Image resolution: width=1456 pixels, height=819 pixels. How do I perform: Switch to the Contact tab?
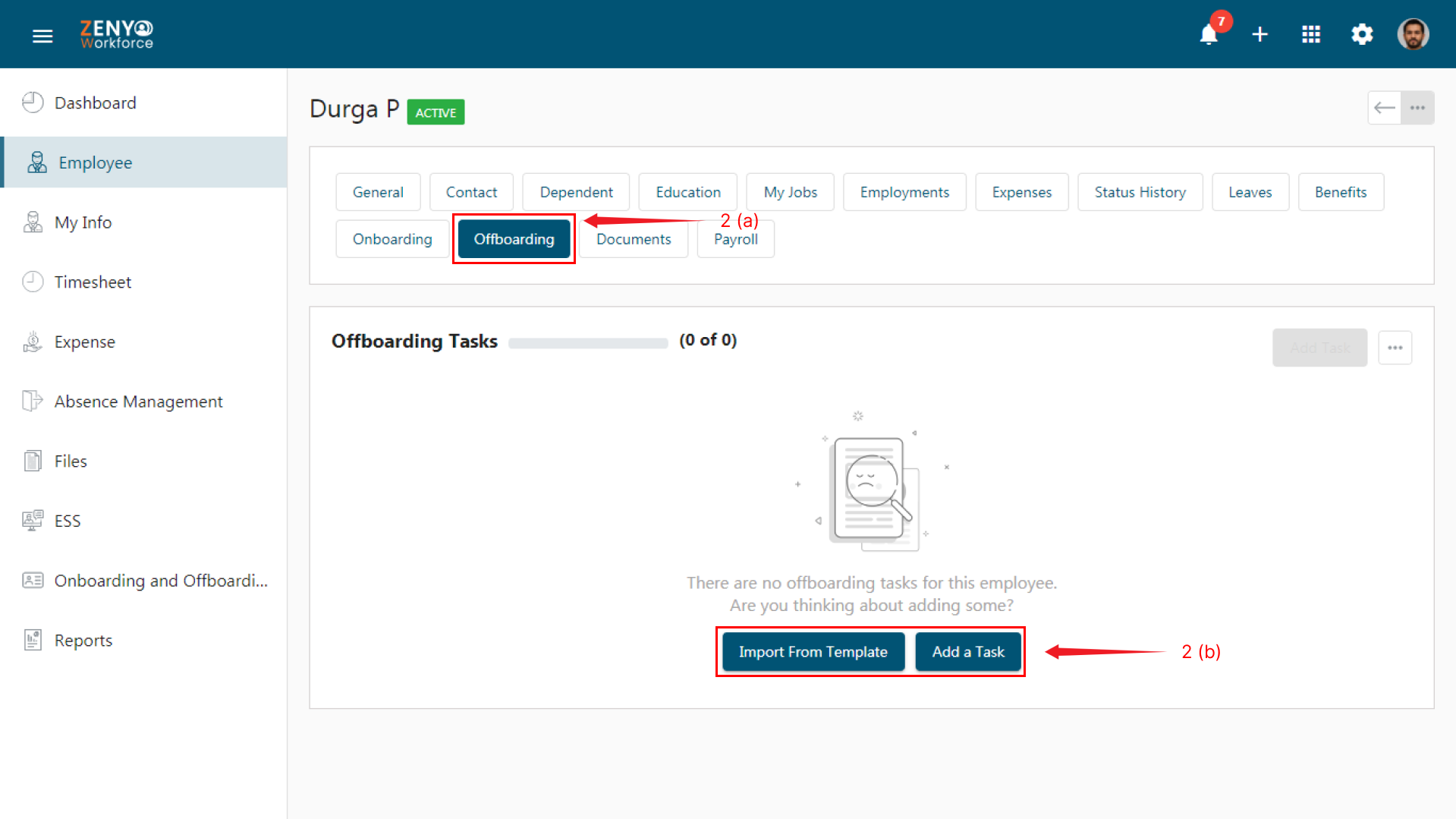pyautogui.click(x=471, y=192)
